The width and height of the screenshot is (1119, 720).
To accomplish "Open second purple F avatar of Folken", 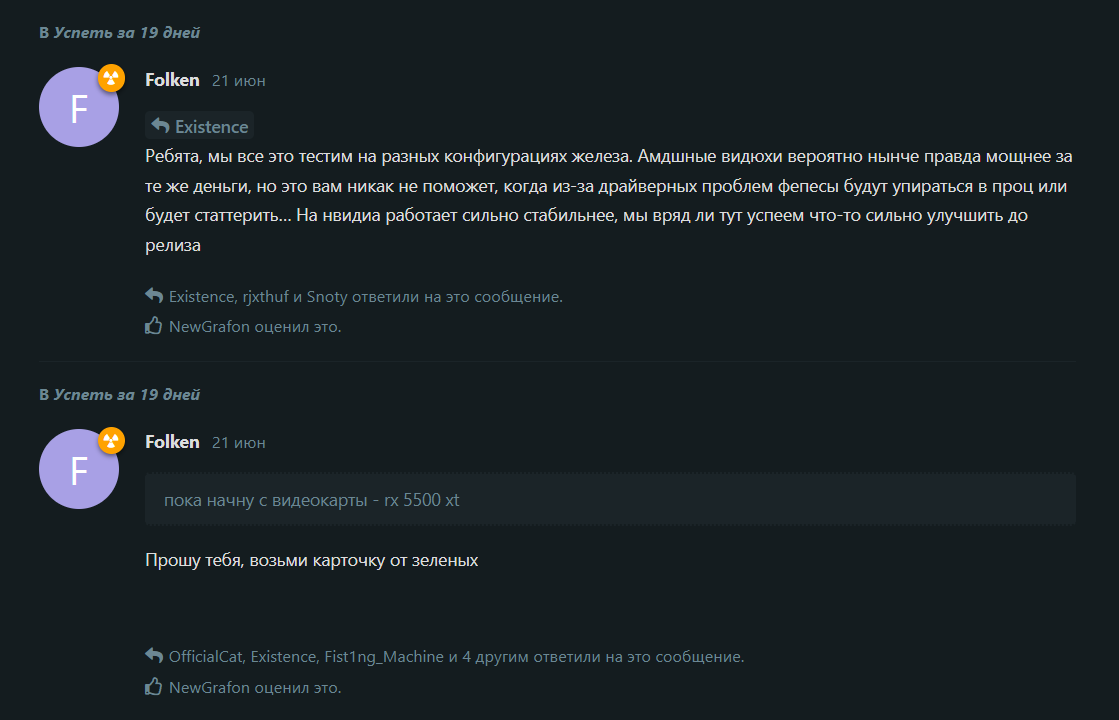I will (79, 469).
